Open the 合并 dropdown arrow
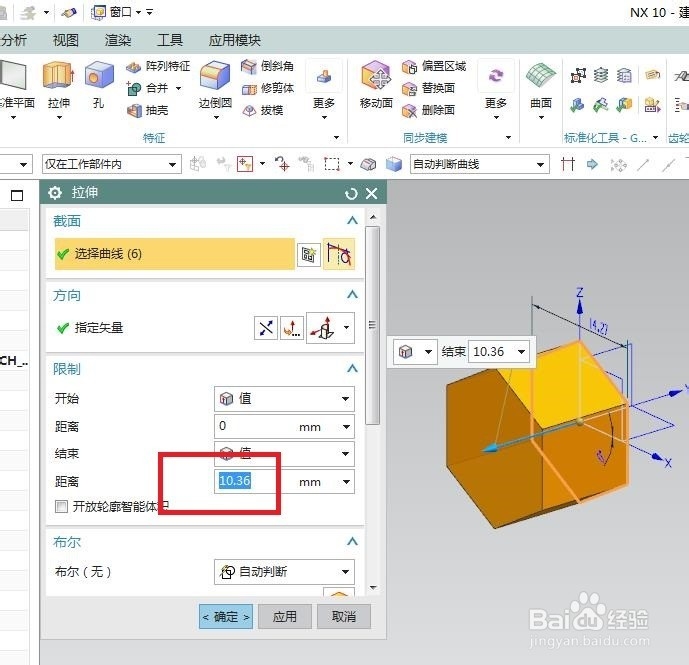 (x=178, y=88)
